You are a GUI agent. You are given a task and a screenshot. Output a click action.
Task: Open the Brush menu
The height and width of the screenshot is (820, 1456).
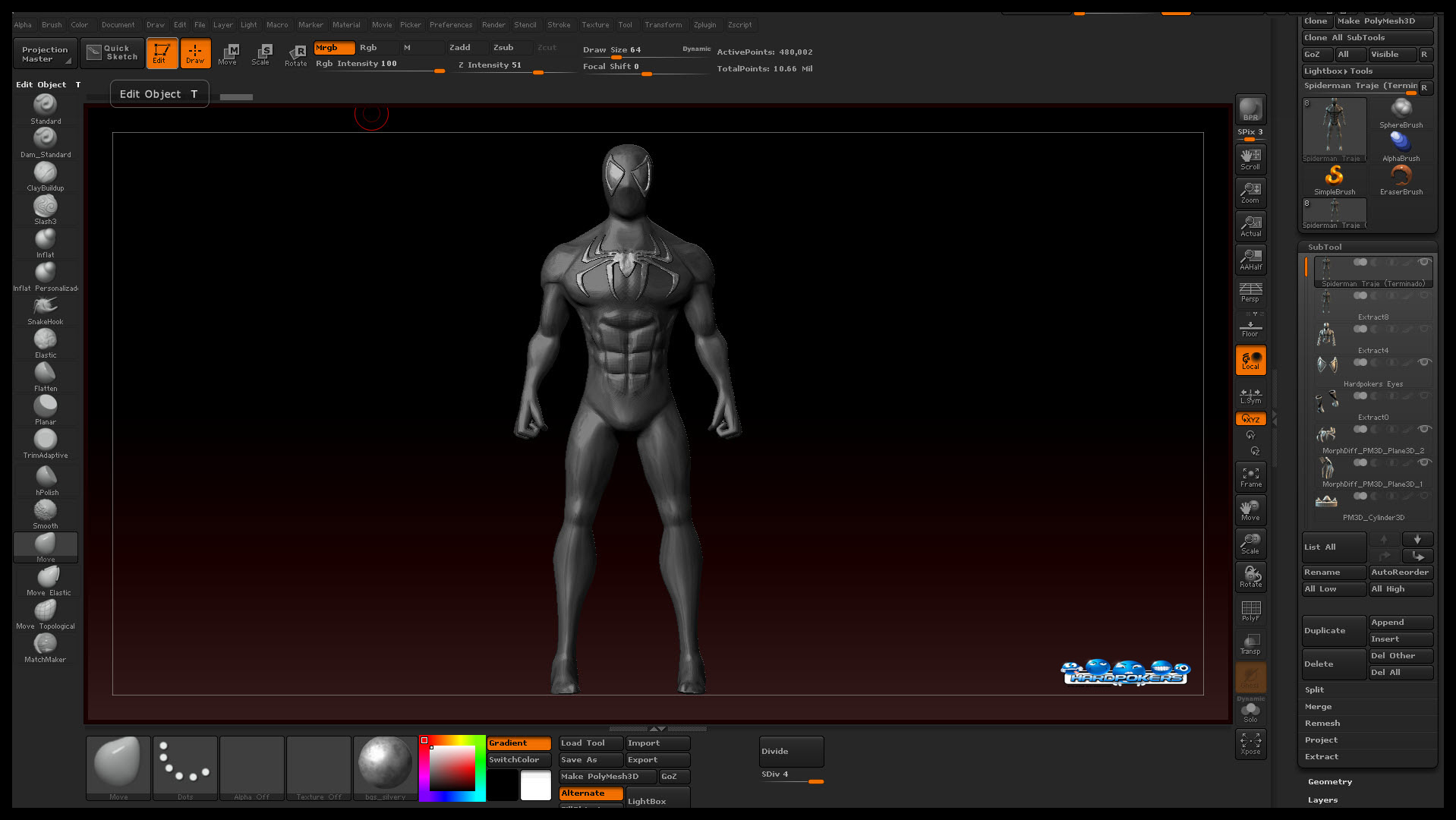click(52, 25)
